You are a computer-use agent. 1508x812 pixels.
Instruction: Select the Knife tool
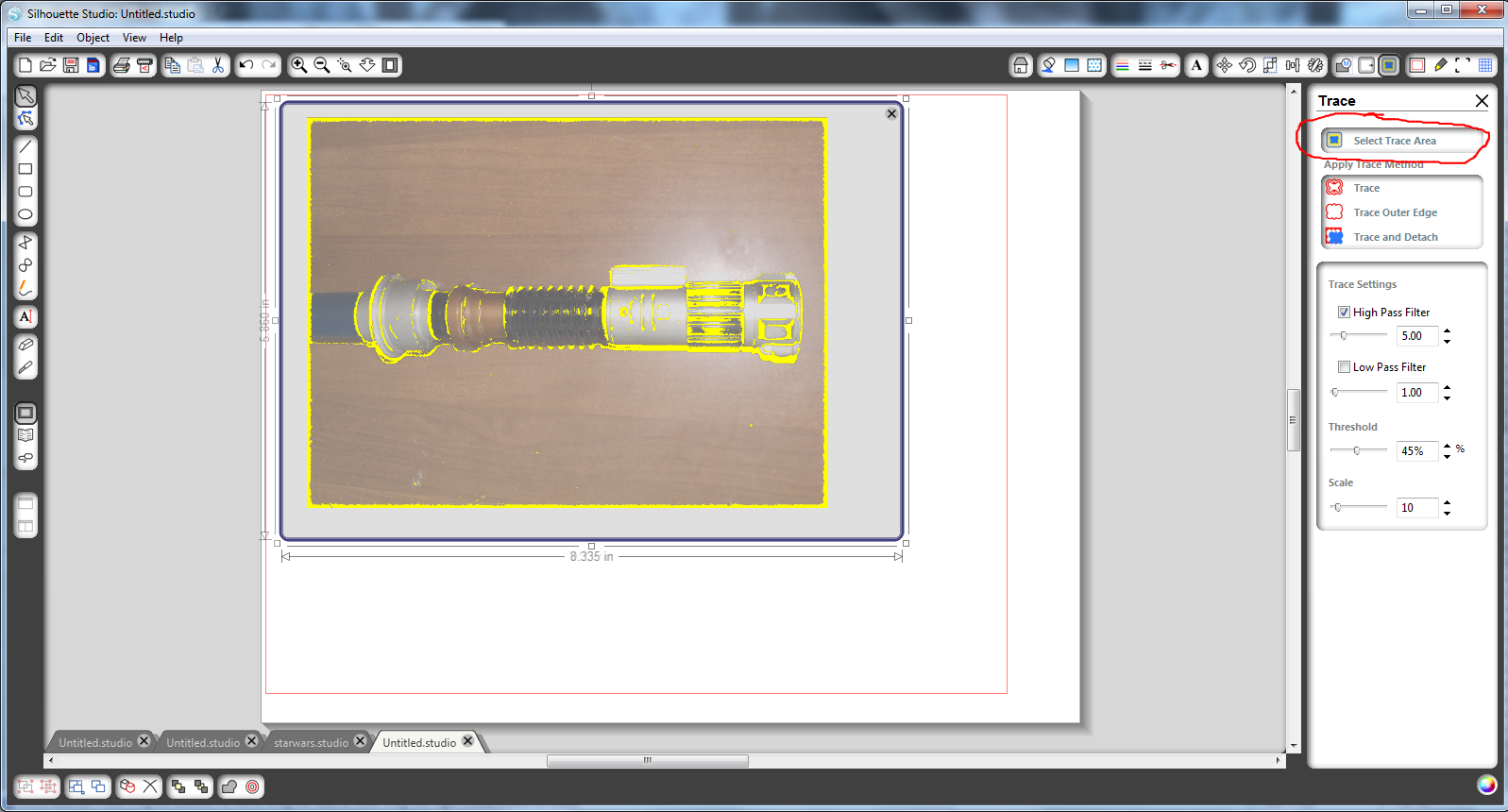tap(25, 367)
